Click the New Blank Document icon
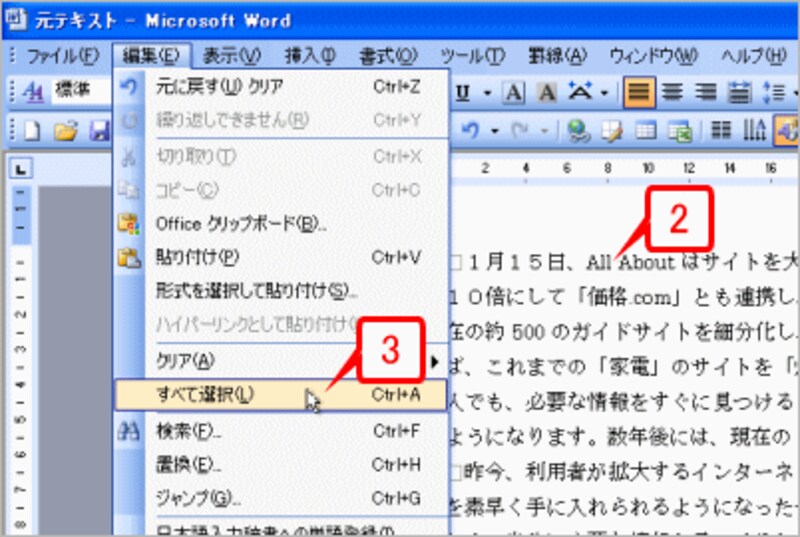Viewport: 800px width, 537px height. pyautogui.click(x=33, y=131)
